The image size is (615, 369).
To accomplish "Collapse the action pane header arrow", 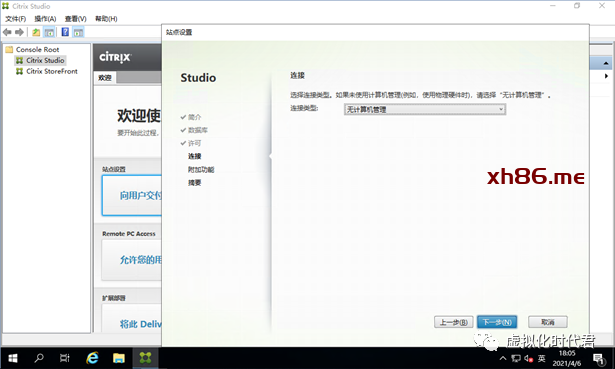I will click(606, 63).
